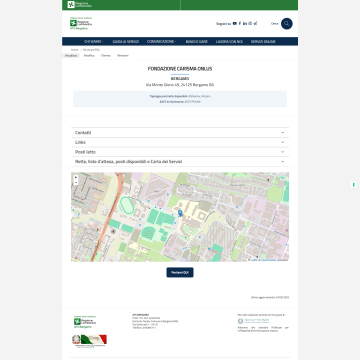This screenshot has width=360, height=360.
Task: Click the AgID logo in footer
Action: pos(253,321)
